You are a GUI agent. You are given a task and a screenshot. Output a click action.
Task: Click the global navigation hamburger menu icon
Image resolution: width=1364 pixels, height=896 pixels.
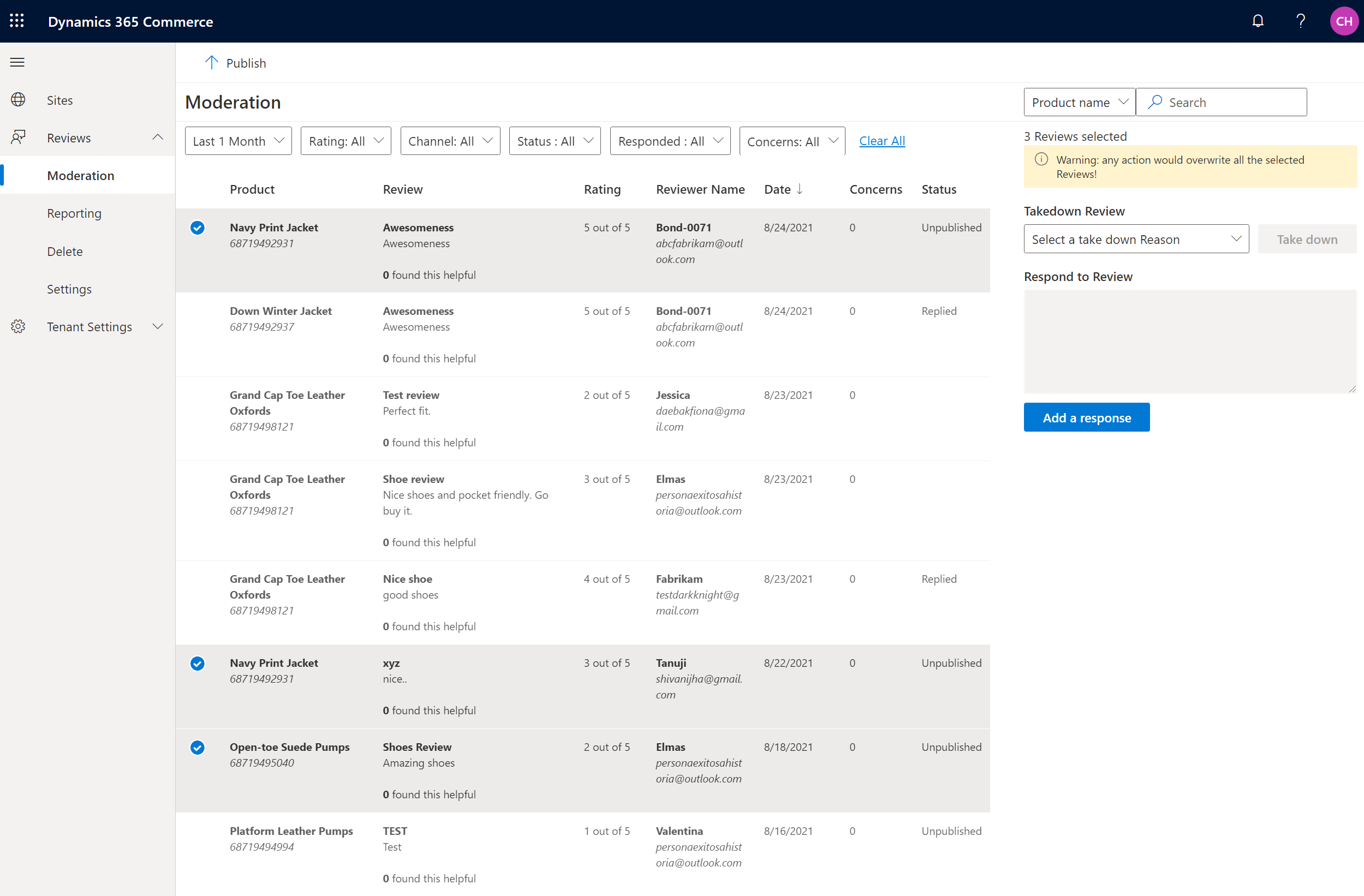click(18, 62)
